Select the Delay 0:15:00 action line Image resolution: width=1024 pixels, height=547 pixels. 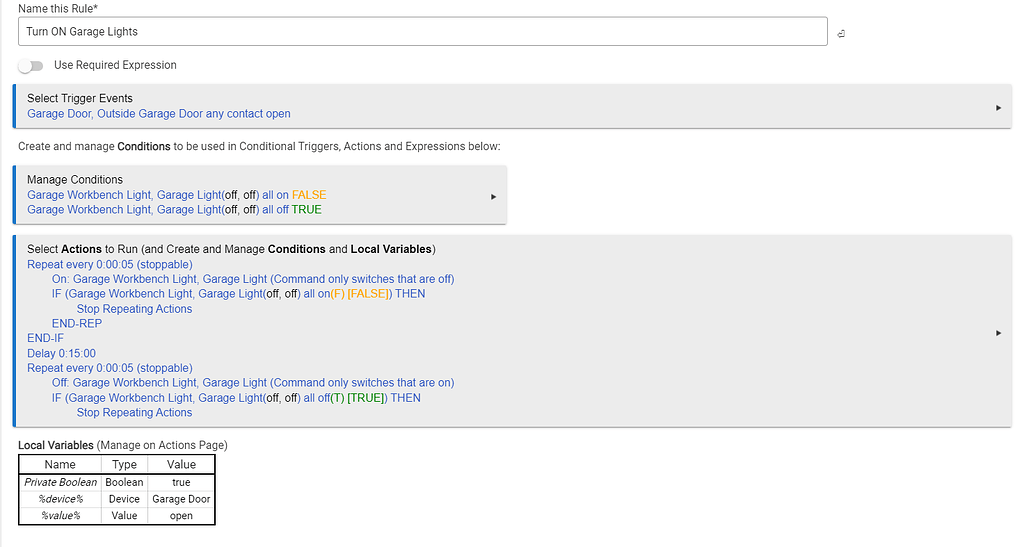coord(61,353)
